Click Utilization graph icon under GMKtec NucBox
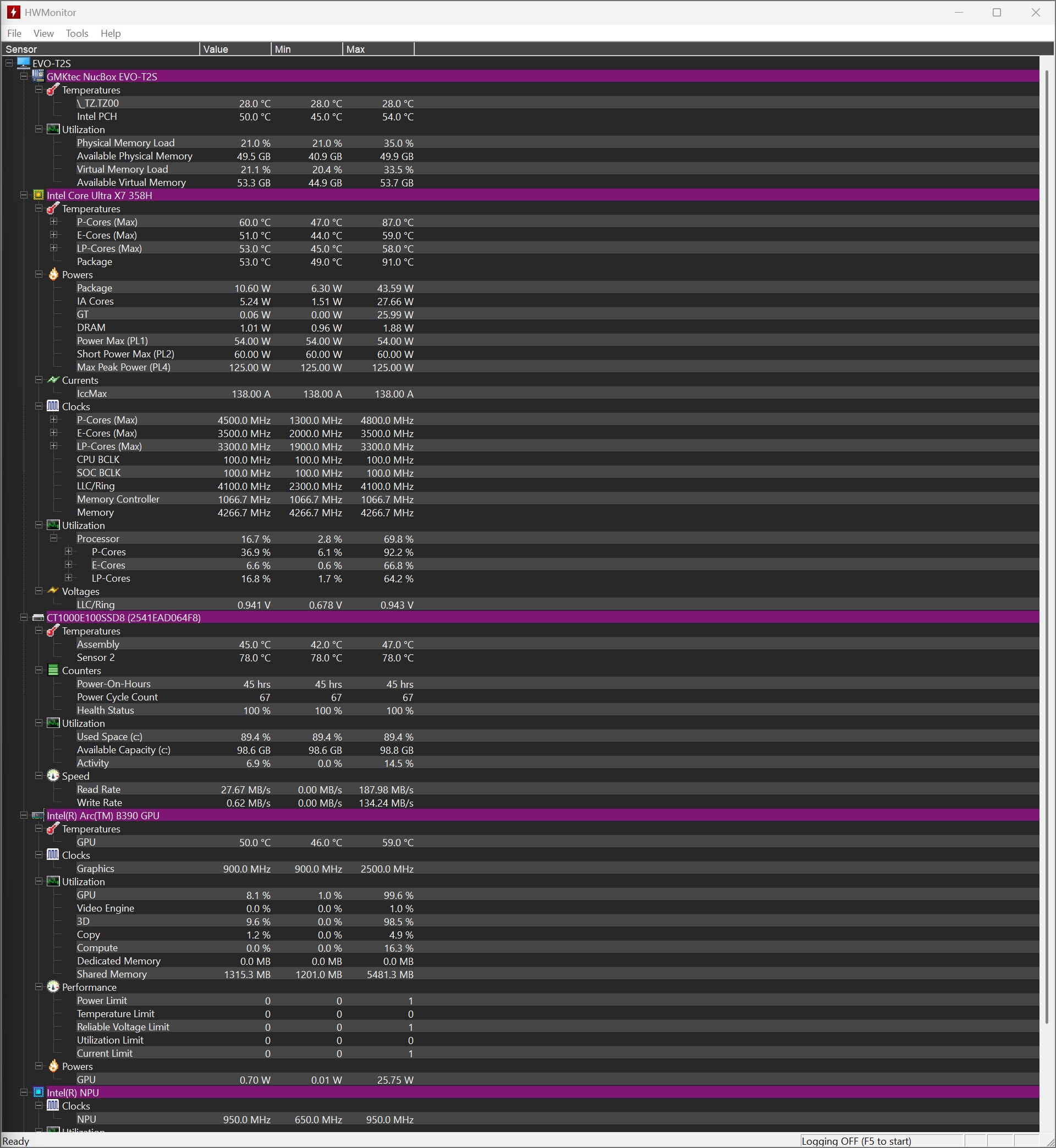Viewport: 1056px width, 1148px height. 53,129
